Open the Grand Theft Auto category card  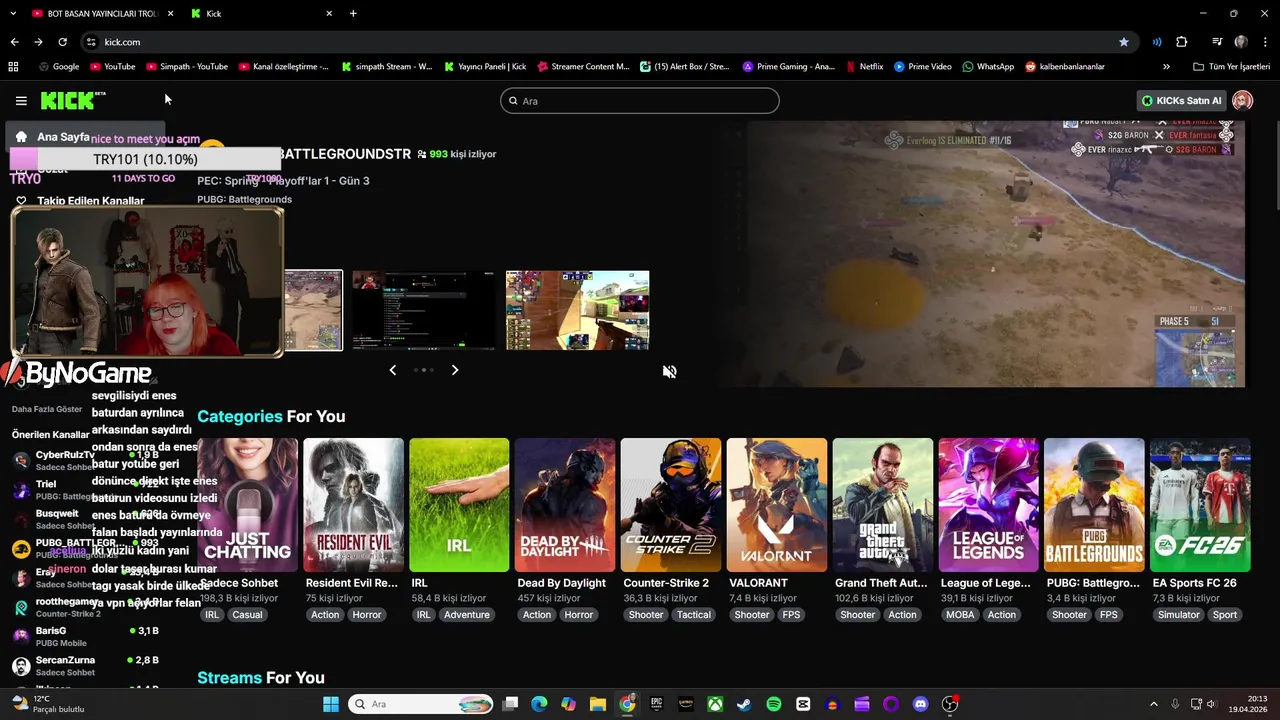[883, 505]
